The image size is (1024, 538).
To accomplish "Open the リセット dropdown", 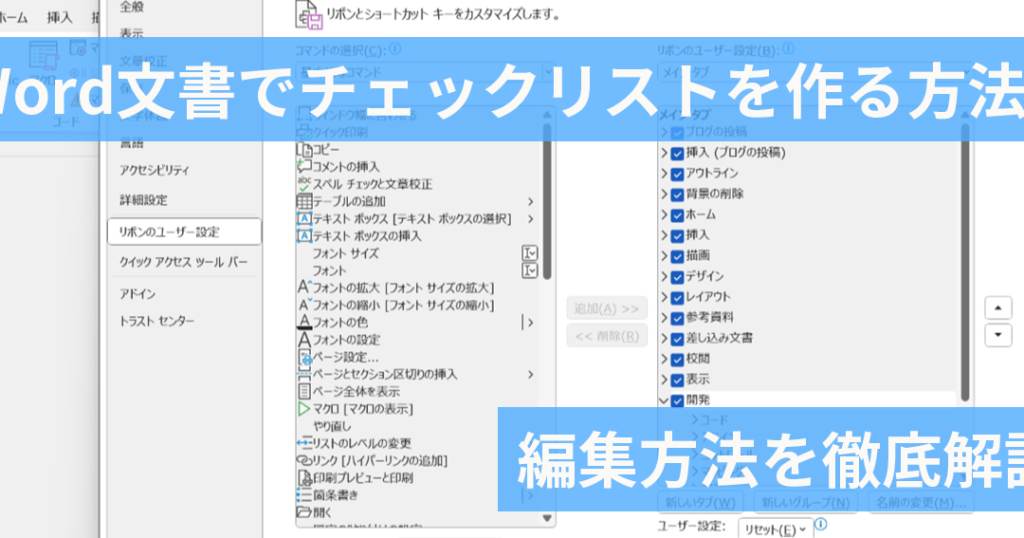I will 776,526.
